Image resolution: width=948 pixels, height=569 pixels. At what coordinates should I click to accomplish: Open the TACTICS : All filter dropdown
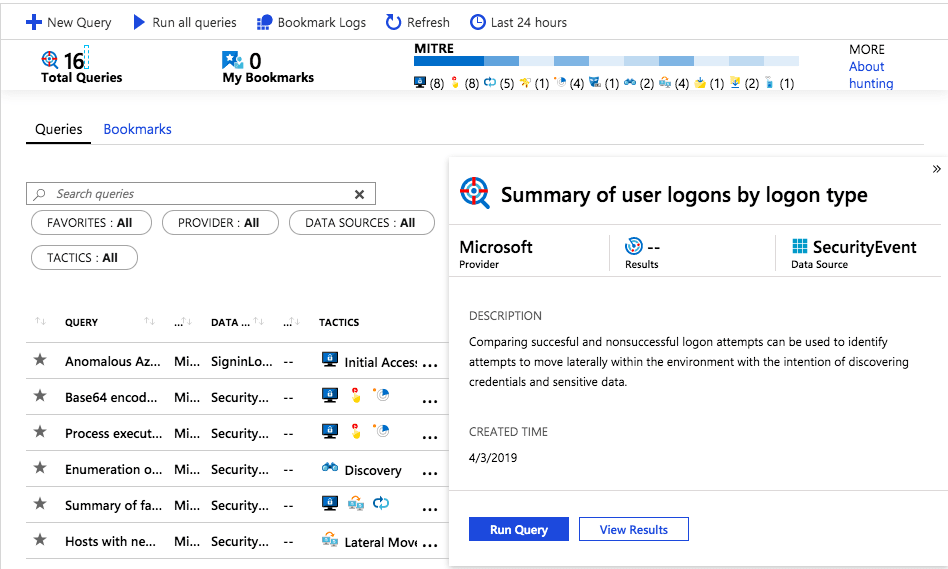(84, 258)
